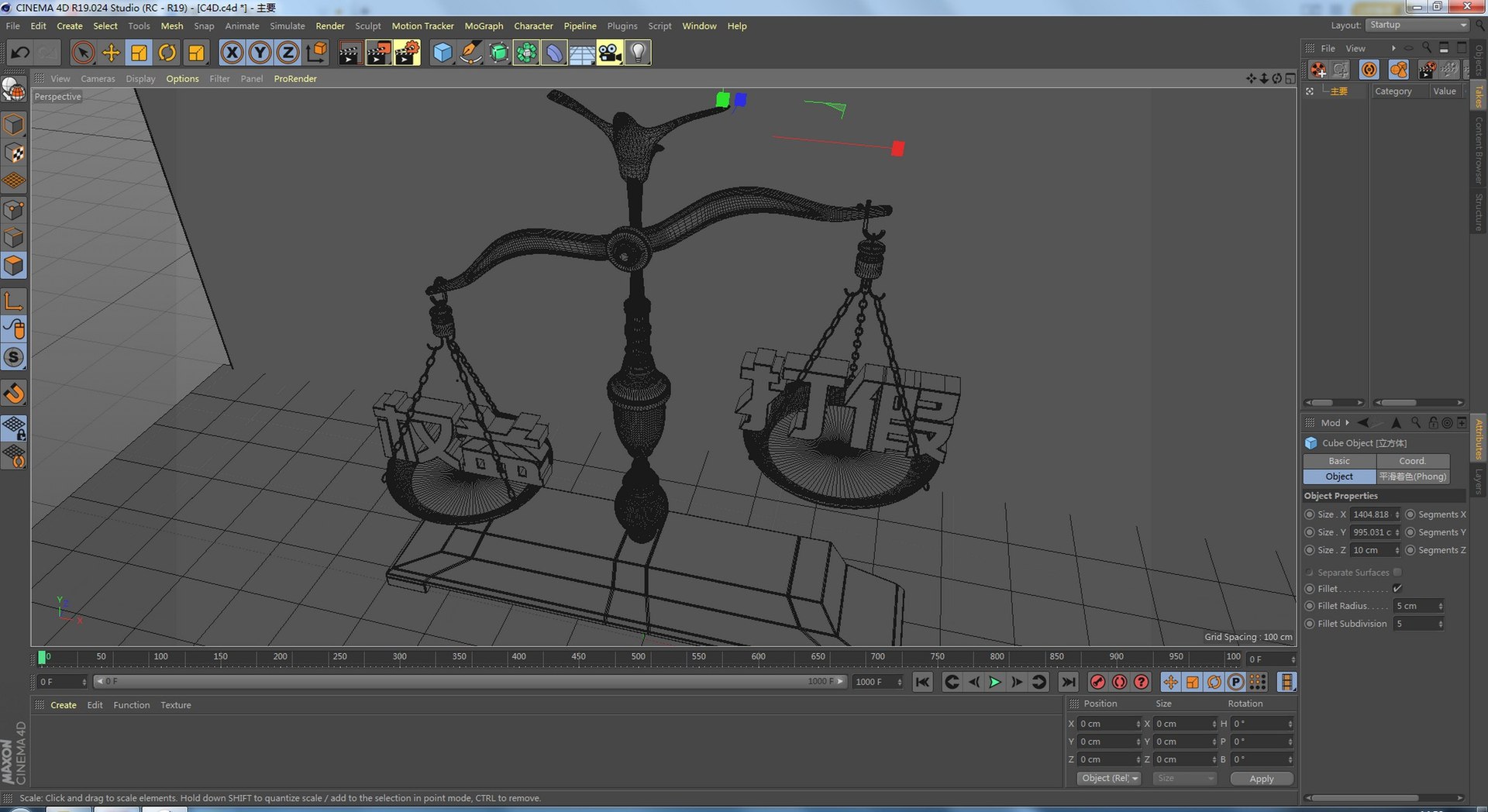The image size is (1488, 812).
Task: Click the Record Active Objects button
Action: pos(1098,682)
